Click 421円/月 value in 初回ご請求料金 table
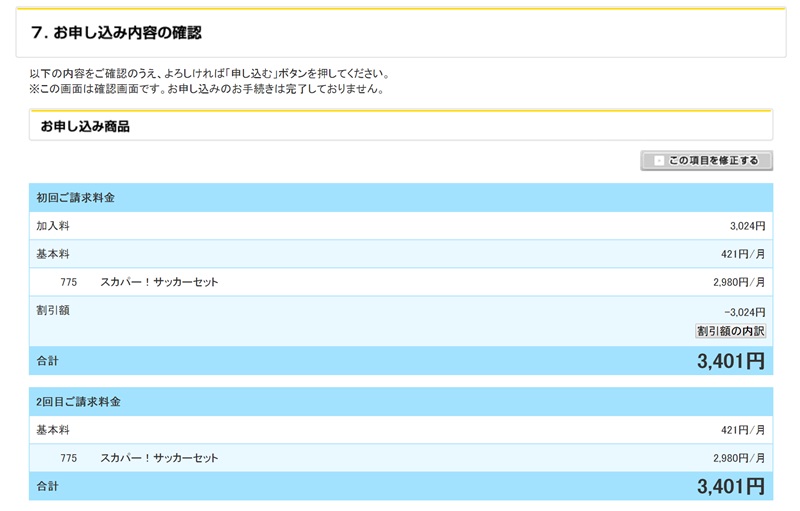The image size is (800, 511). click(x=743, y=254)
